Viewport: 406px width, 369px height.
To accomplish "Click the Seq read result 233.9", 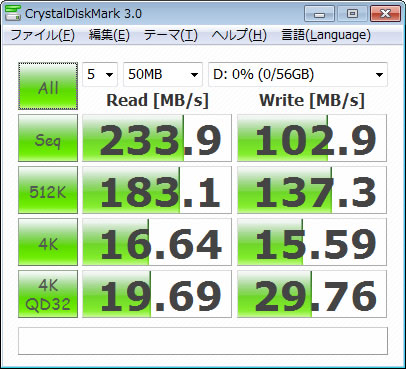I will (x=157, y=138).
